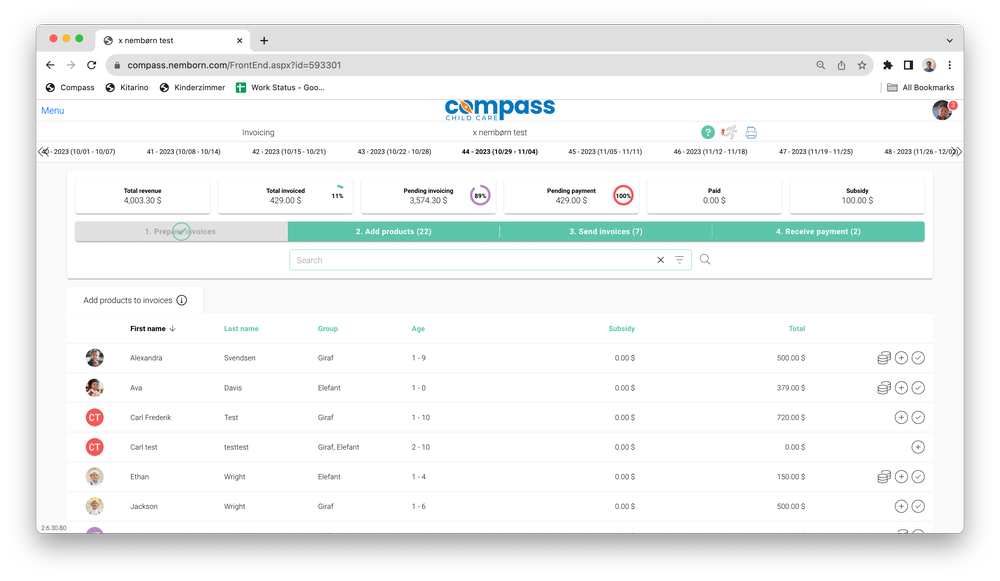Open the filter options in search box
Viewport: 1000px width, 581px height.
[x=680, y=260]
